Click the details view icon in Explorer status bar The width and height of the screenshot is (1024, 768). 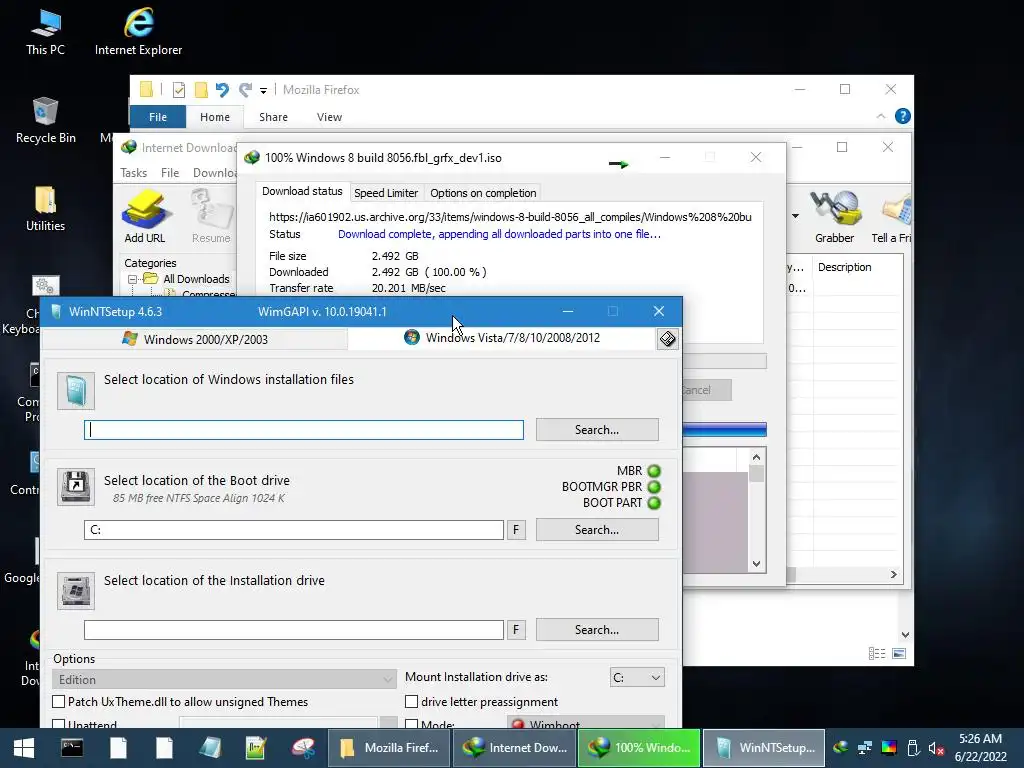(877, 653)
